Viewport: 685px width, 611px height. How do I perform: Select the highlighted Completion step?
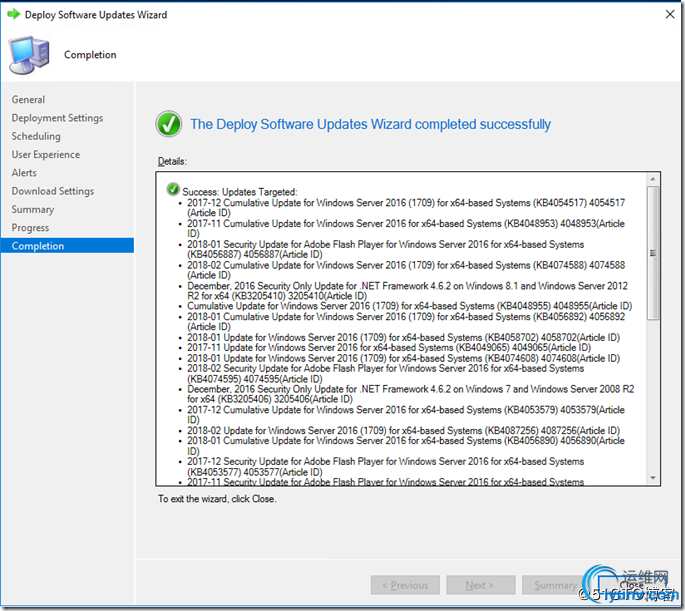pyautogui.click(x=67, y=246)
